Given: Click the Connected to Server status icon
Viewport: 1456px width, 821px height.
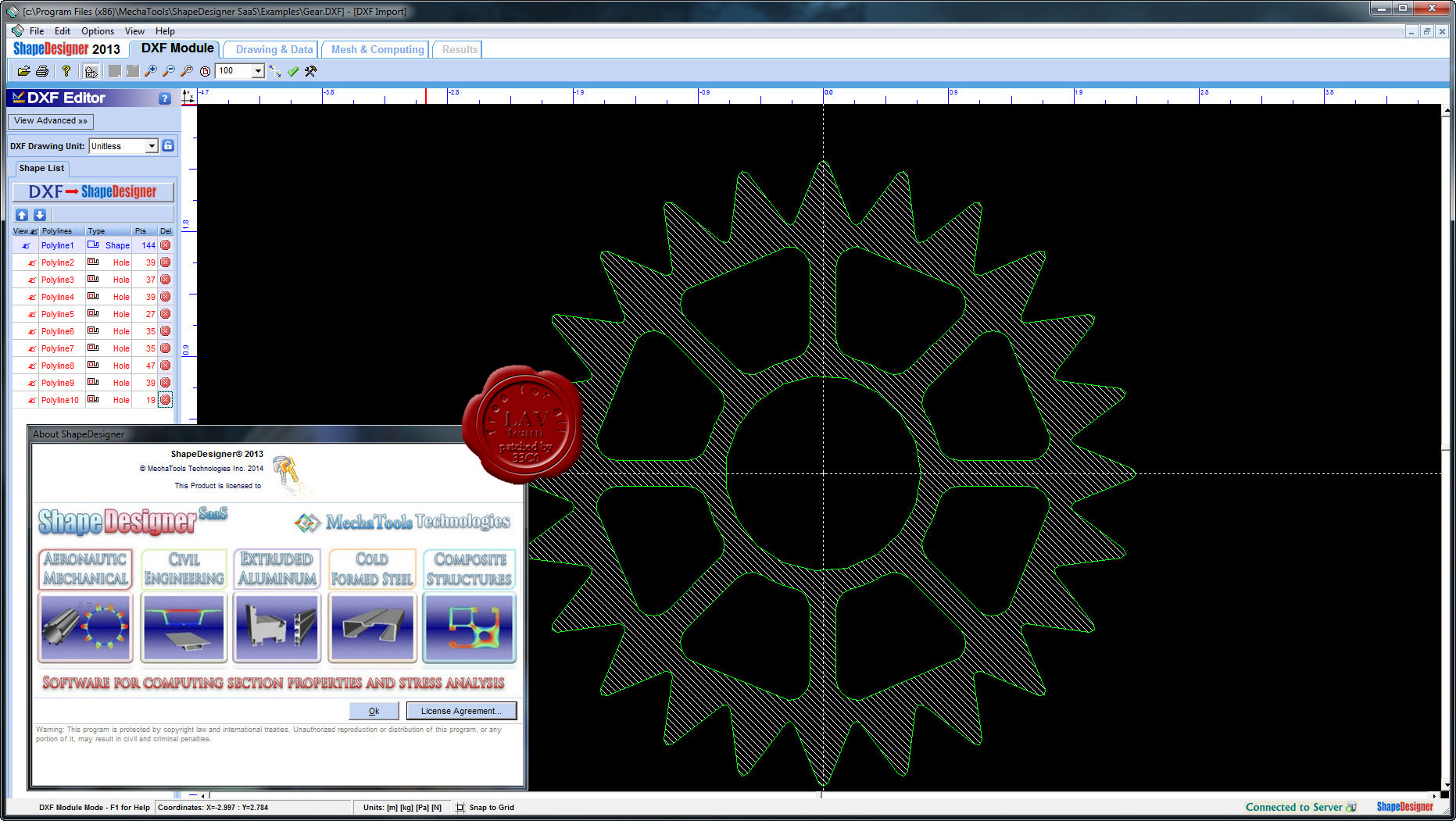Looking at the screenshot, I should click(1351, 807).
